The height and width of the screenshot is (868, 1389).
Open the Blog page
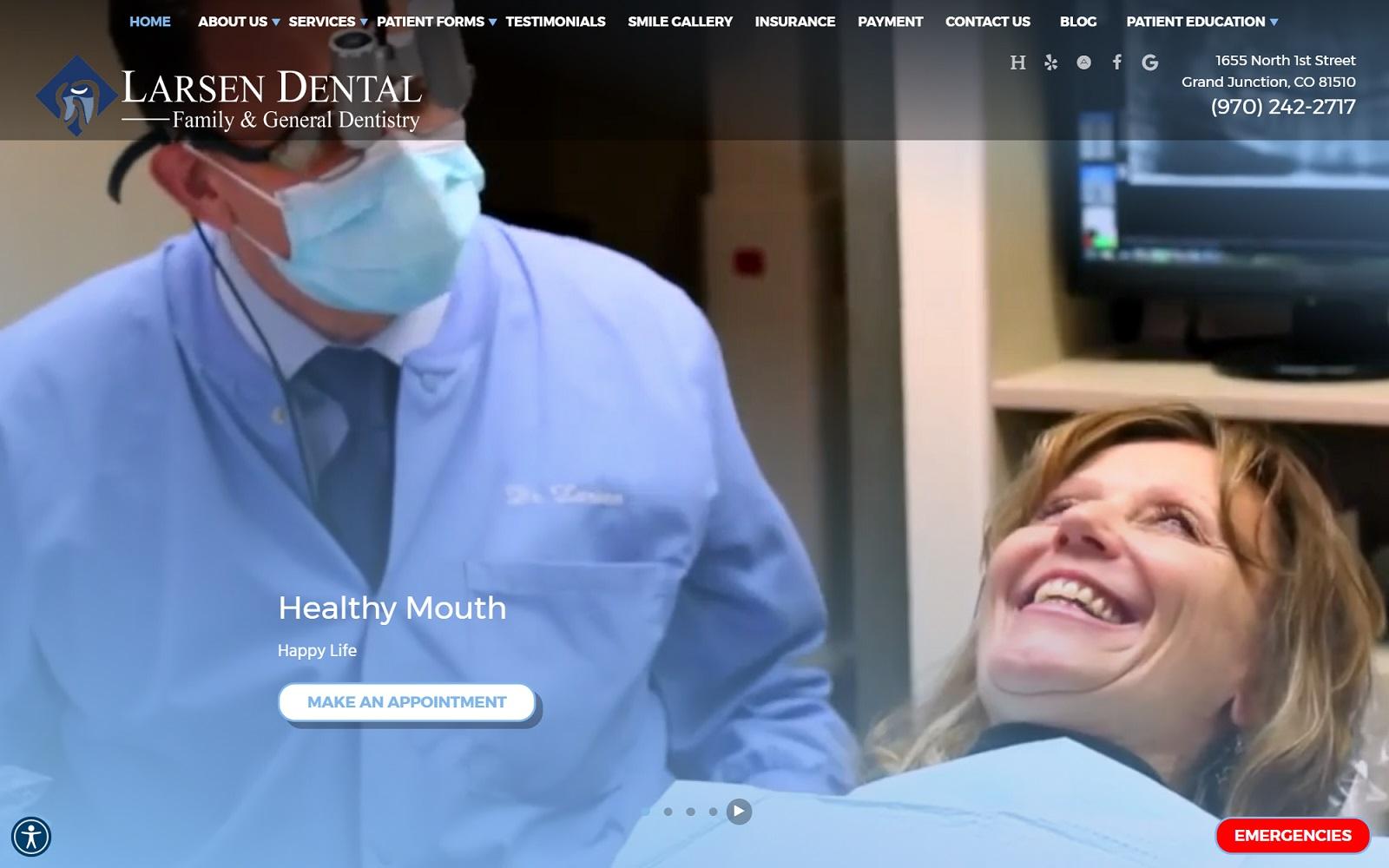click(x=1078, y=22)
